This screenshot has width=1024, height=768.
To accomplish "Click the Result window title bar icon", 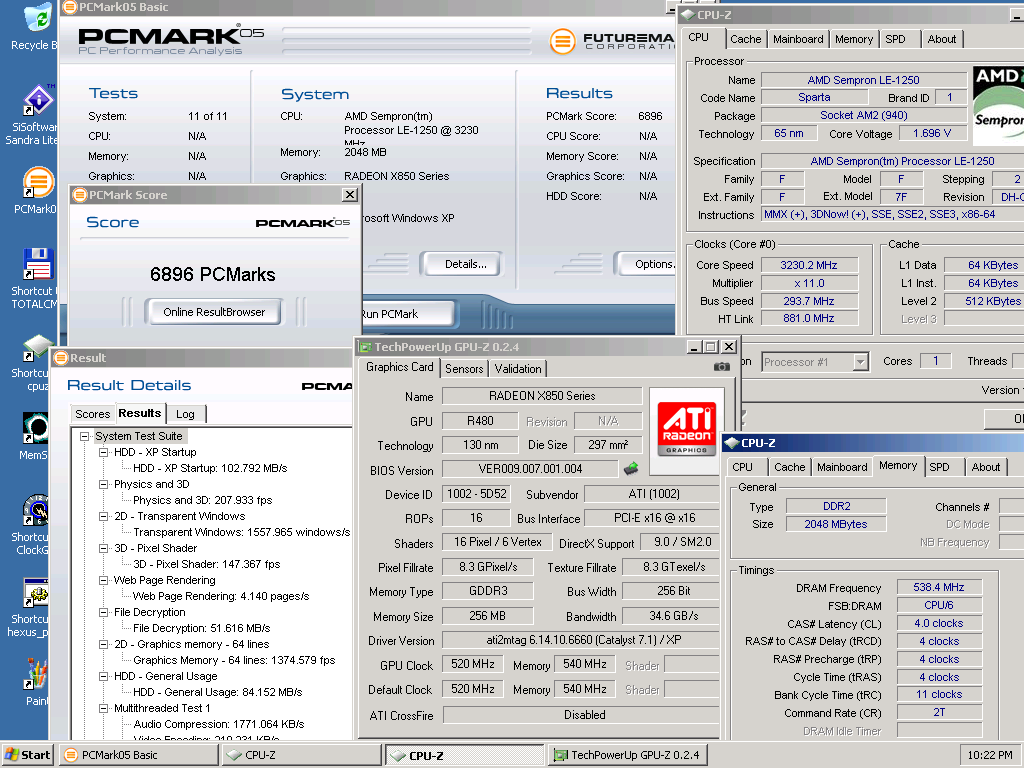I will 61,358.
